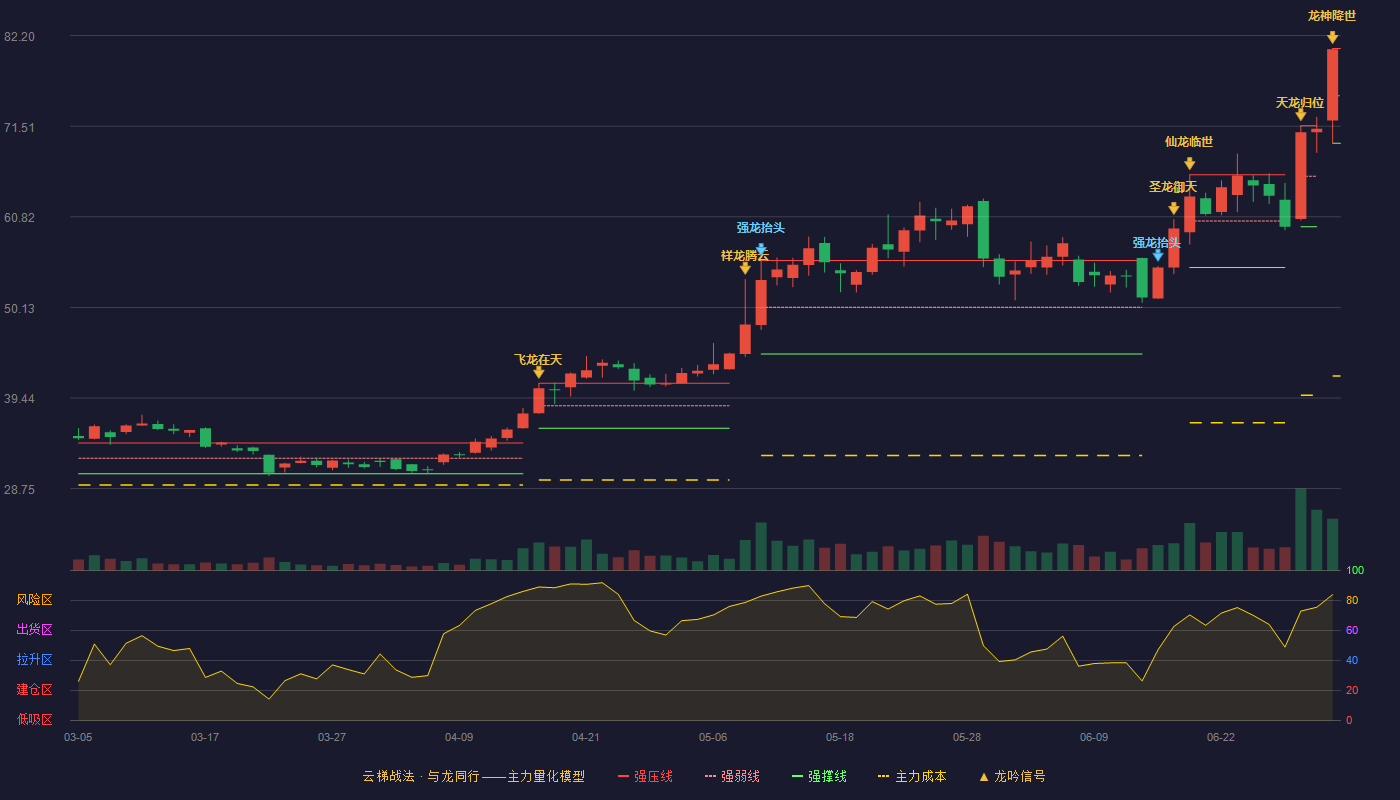Click the 71.51 price axis label

point(19,128)
